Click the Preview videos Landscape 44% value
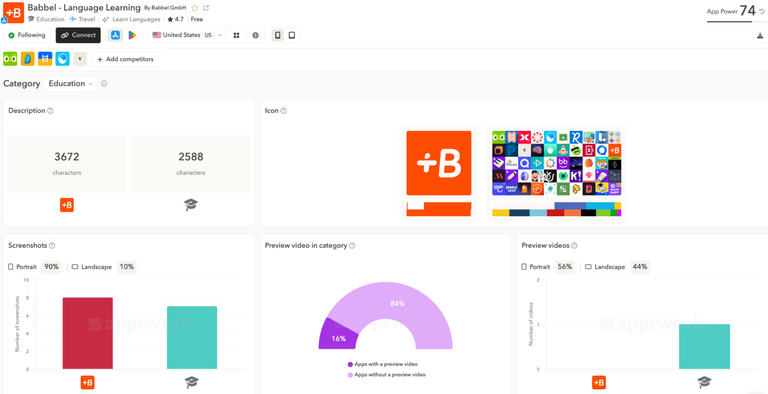This screenshot has width=768, height=394. pyautogui.click(x=640, y=267)
